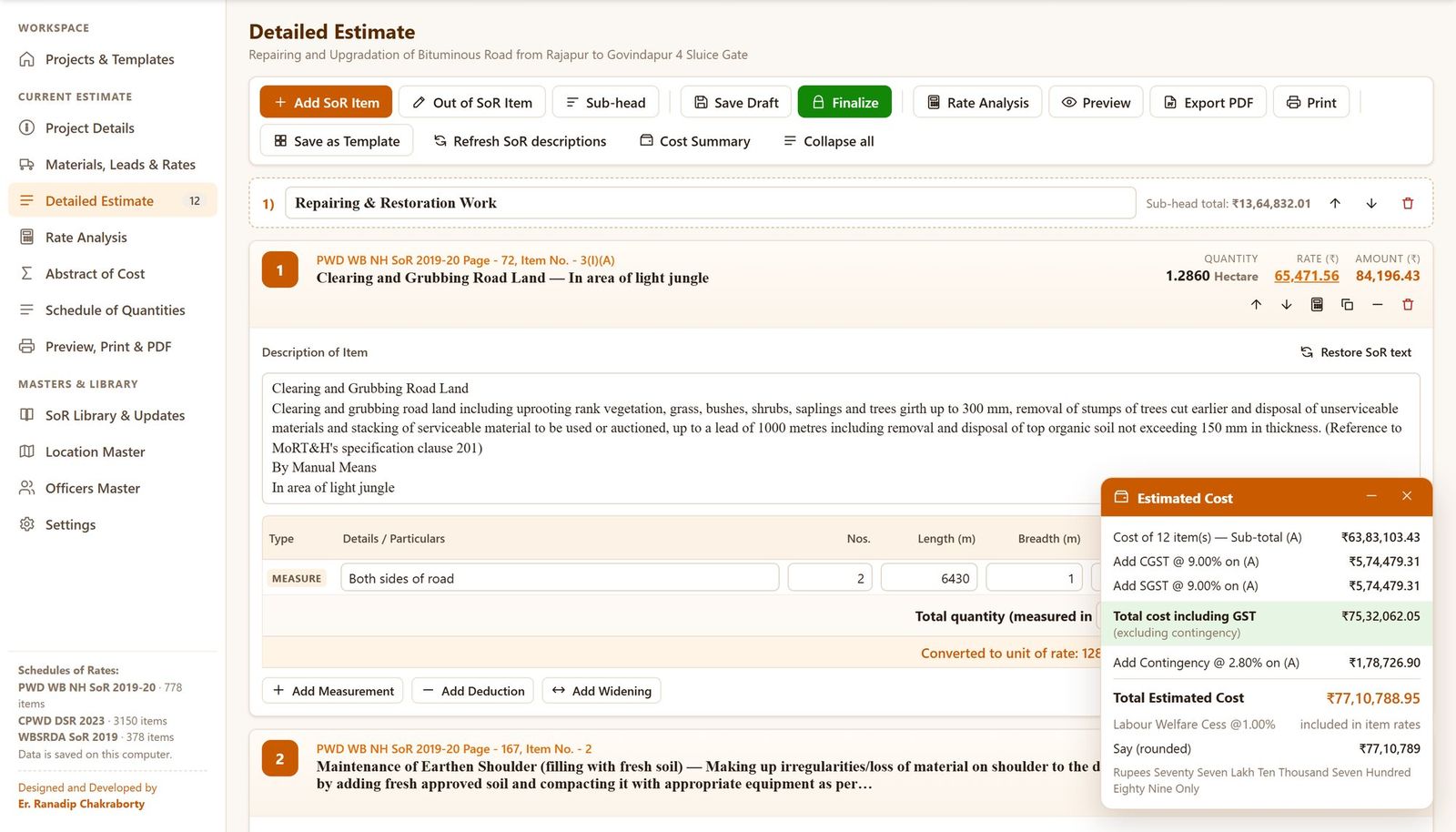The image size is (1456, 832).
Task: Save the estimate as a template
Action: point(337,141)
